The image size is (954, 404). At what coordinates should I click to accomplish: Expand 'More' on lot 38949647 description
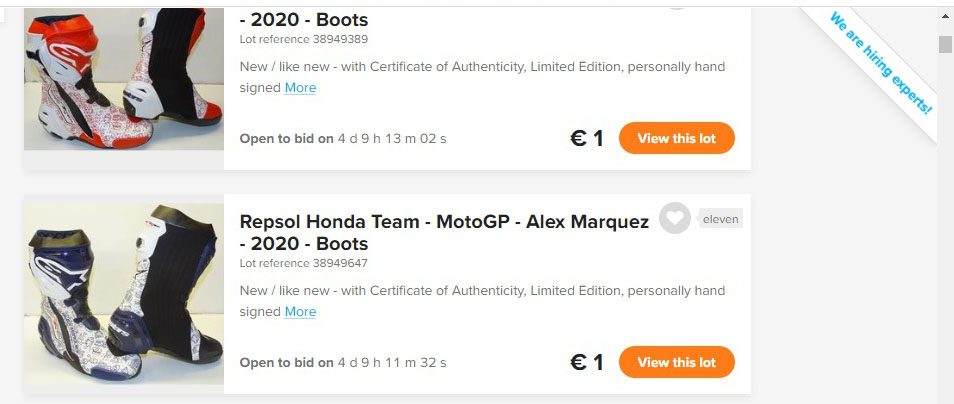click(x=300, y=312)
